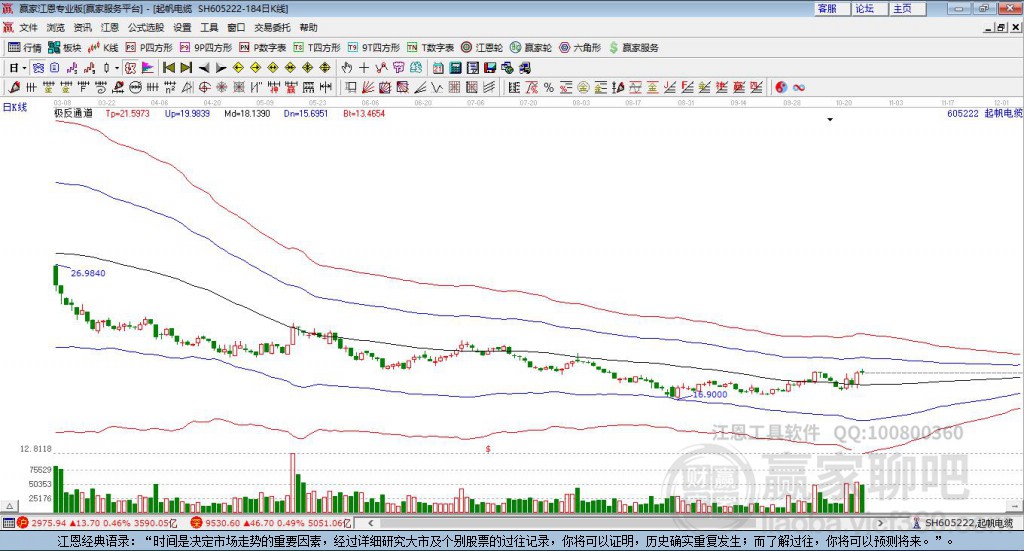
Task: Click the Shanghai index 2975.94 status entry
Action: click(x=98, y=523)
